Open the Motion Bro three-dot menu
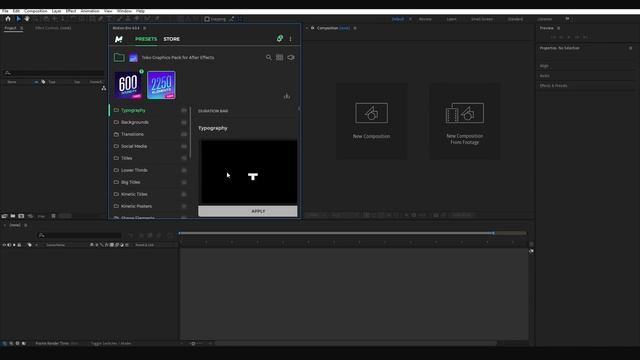The width and height of the screenshot is (640, 360). click(x=290, y=39)
